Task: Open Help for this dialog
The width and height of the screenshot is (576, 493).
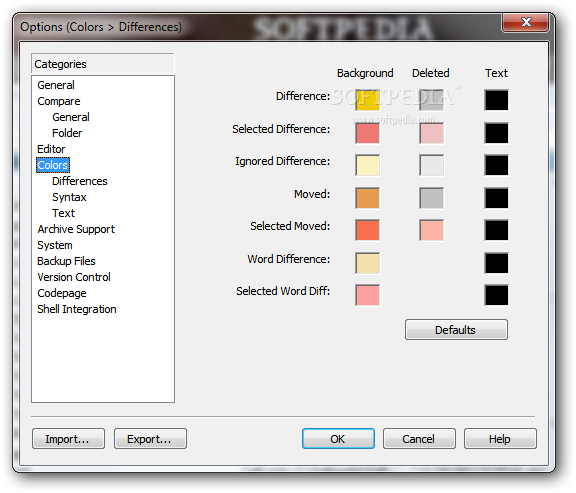Action: point(500,439)
